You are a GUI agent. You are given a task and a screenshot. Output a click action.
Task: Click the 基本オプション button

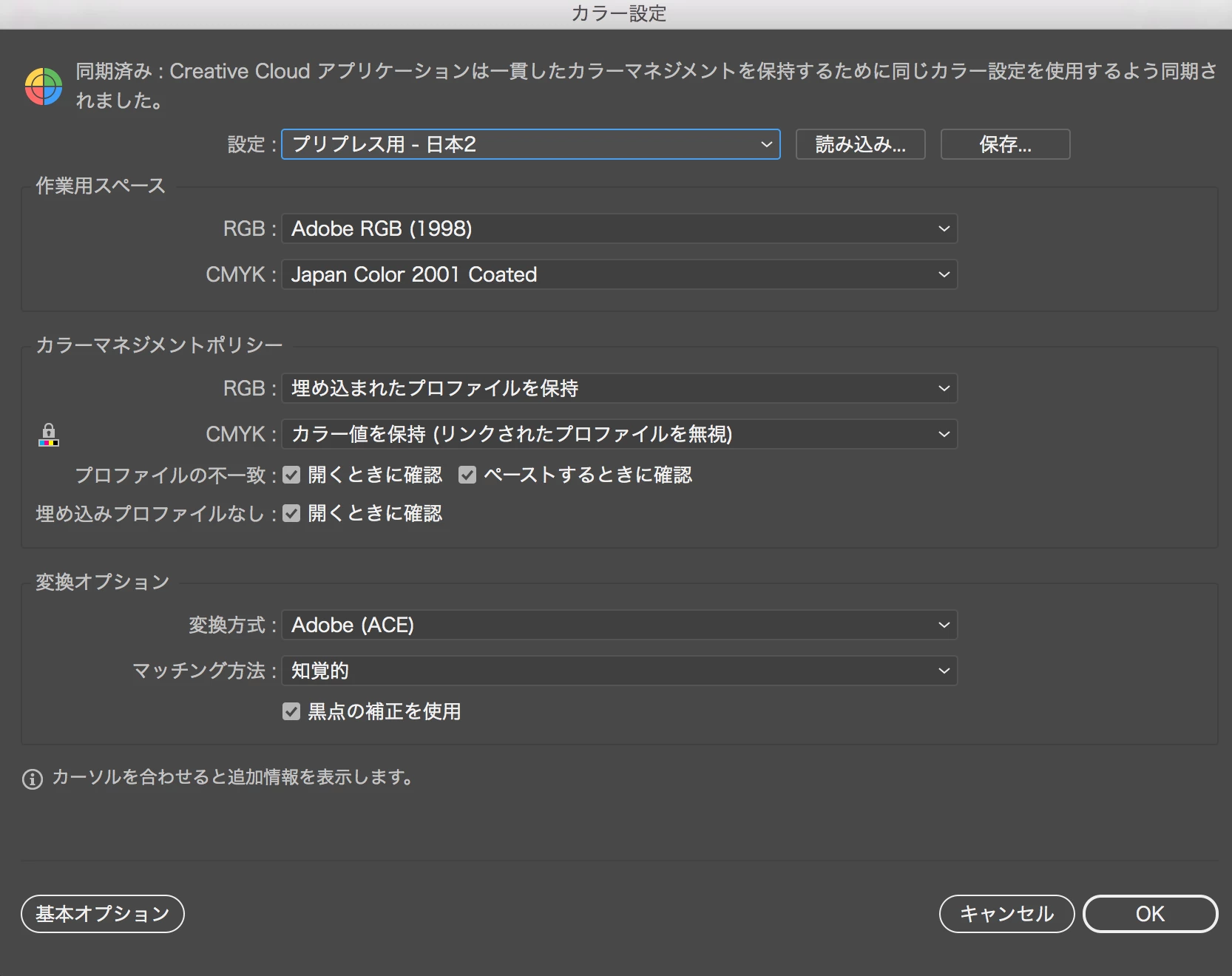point(103,914)
